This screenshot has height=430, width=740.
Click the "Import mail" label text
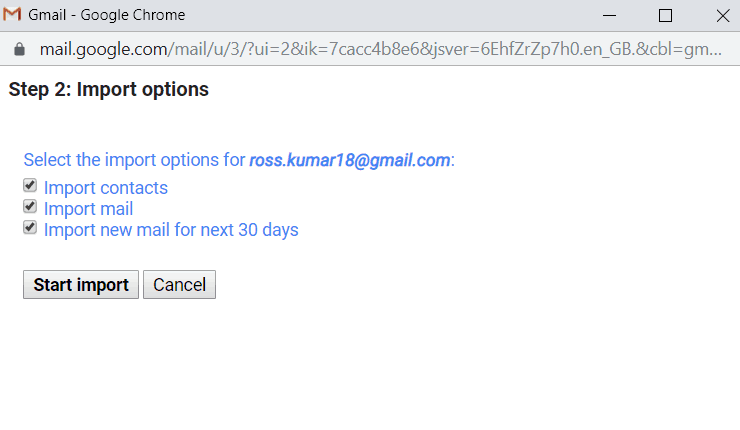point(88,209)
